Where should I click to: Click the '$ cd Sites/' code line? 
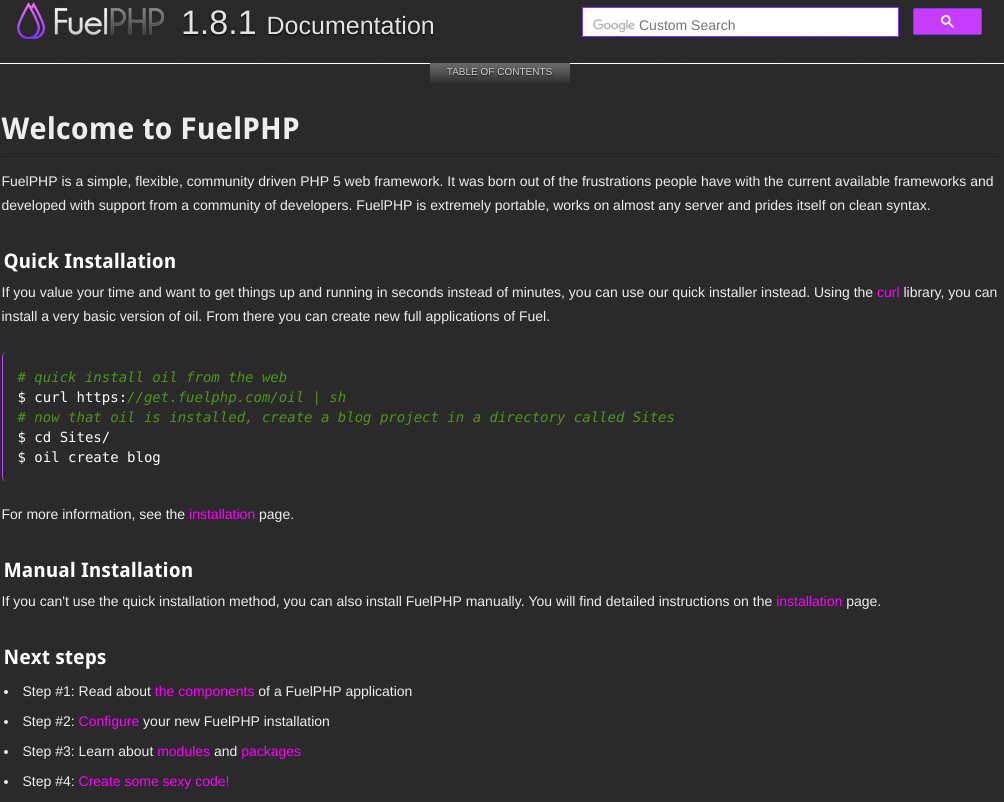coord(63,438)
